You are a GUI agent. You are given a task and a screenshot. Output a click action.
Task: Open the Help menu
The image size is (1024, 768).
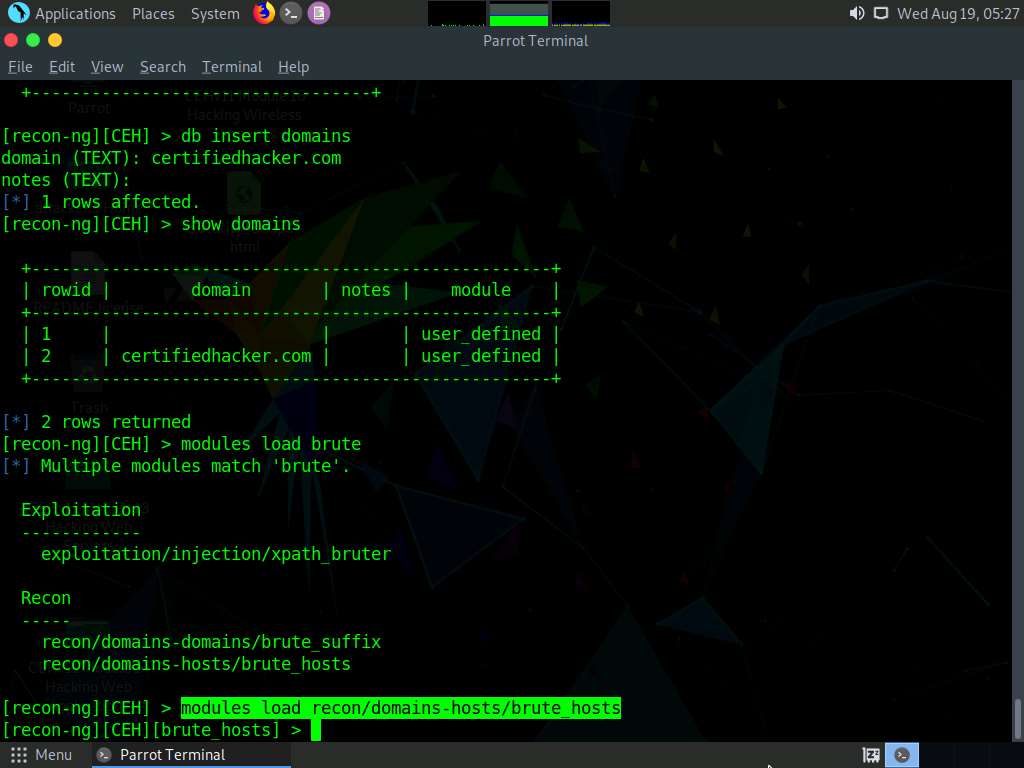click(293, 67)
